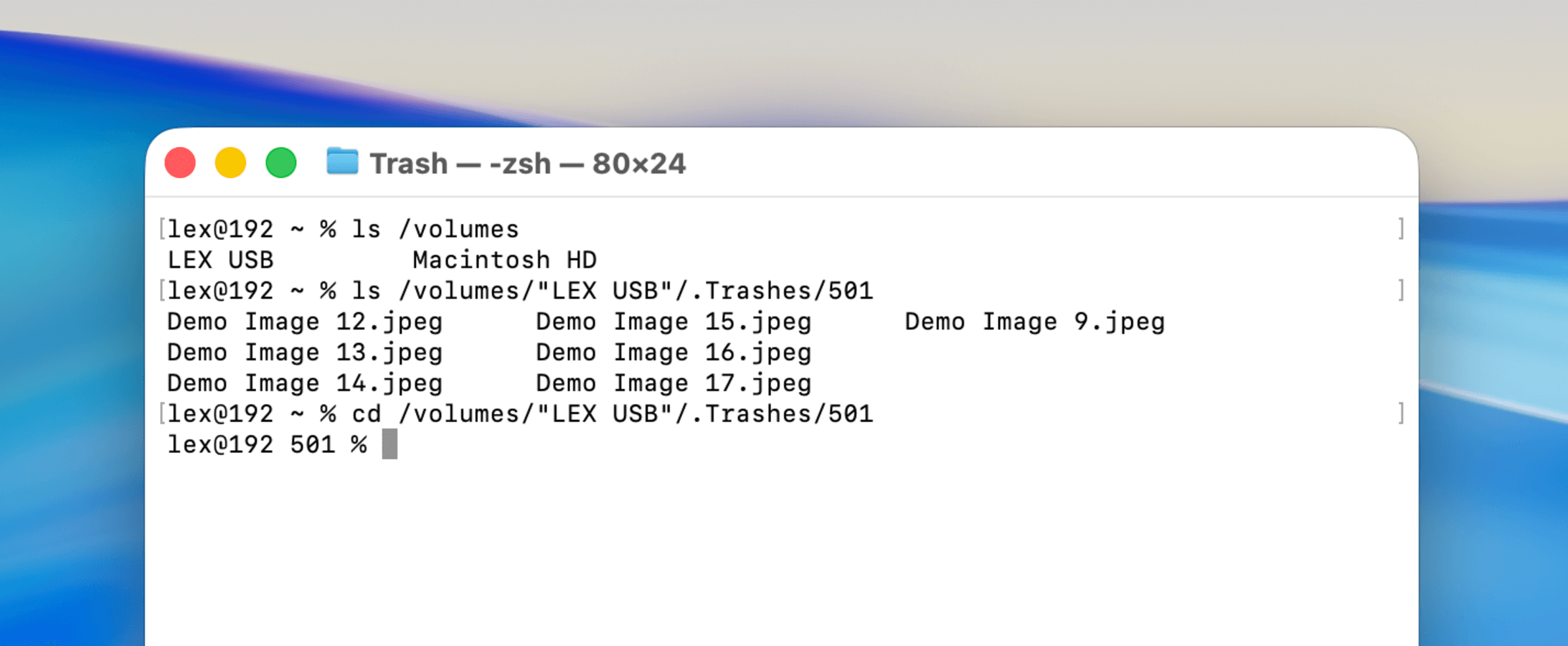Select the filename Demo Image 15.jpeg
Viewport: 1568px width, 646px height.
(673, 322)
